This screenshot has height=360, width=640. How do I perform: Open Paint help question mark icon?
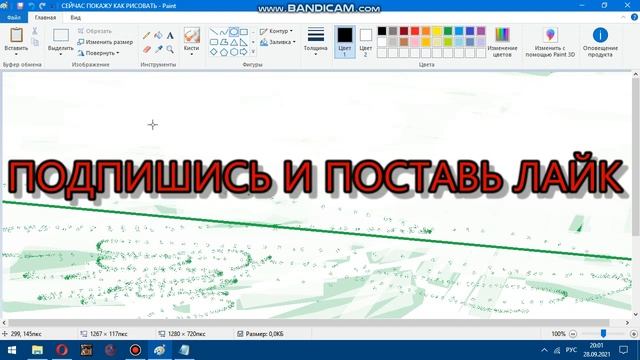point(634,17)
